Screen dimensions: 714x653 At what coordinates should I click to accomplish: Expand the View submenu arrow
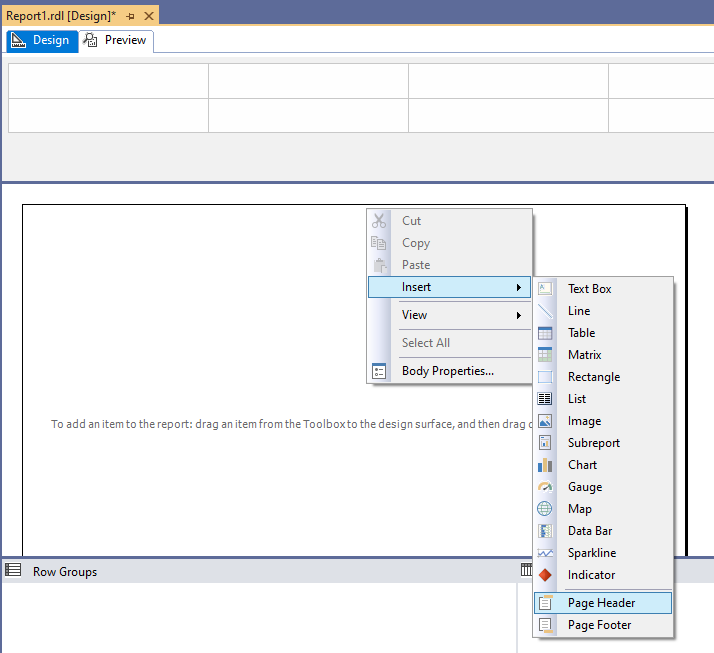tap(519, 315)
